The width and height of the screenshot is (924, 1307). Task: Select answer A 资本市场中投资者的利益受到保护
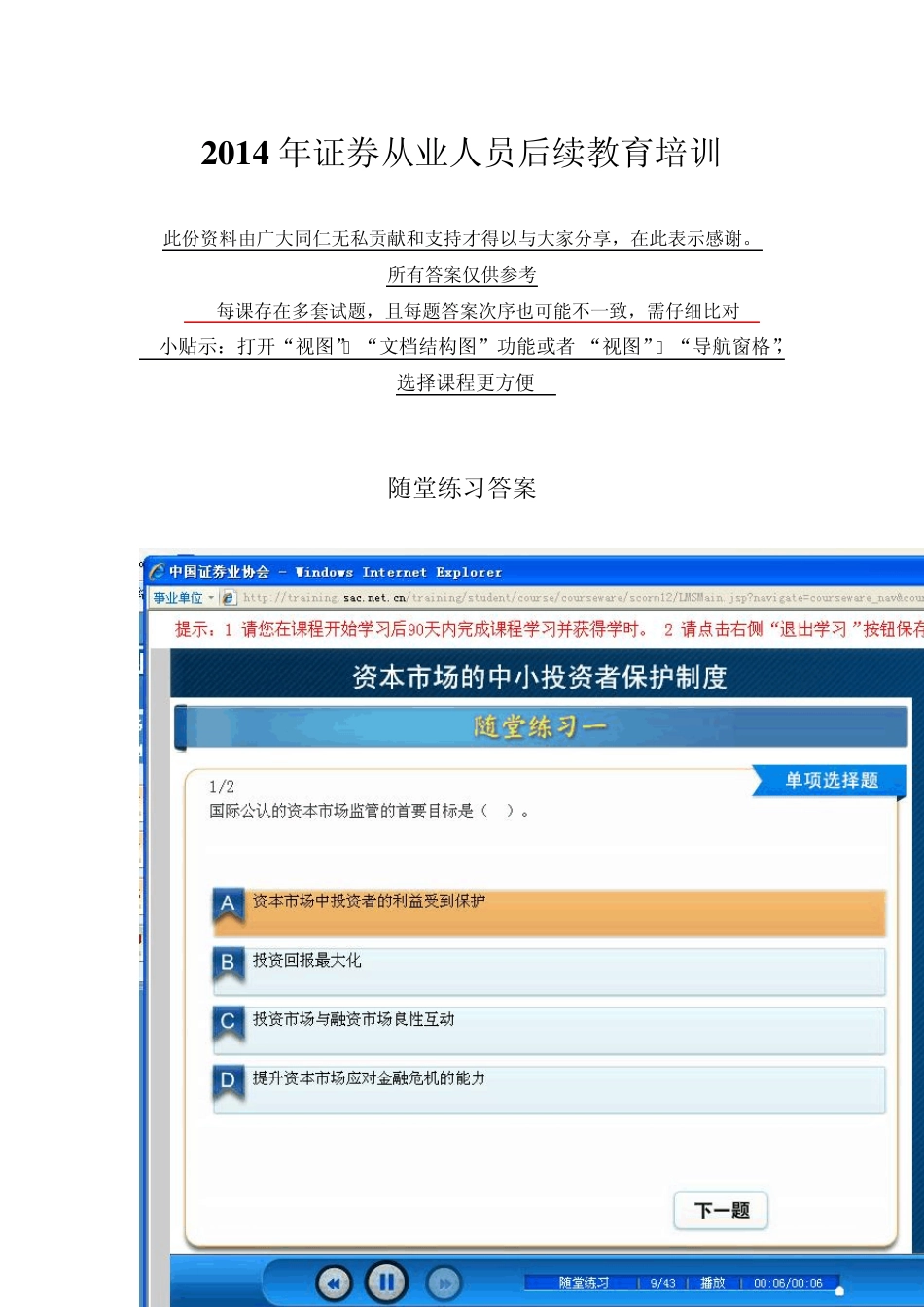tap(550, 912)
